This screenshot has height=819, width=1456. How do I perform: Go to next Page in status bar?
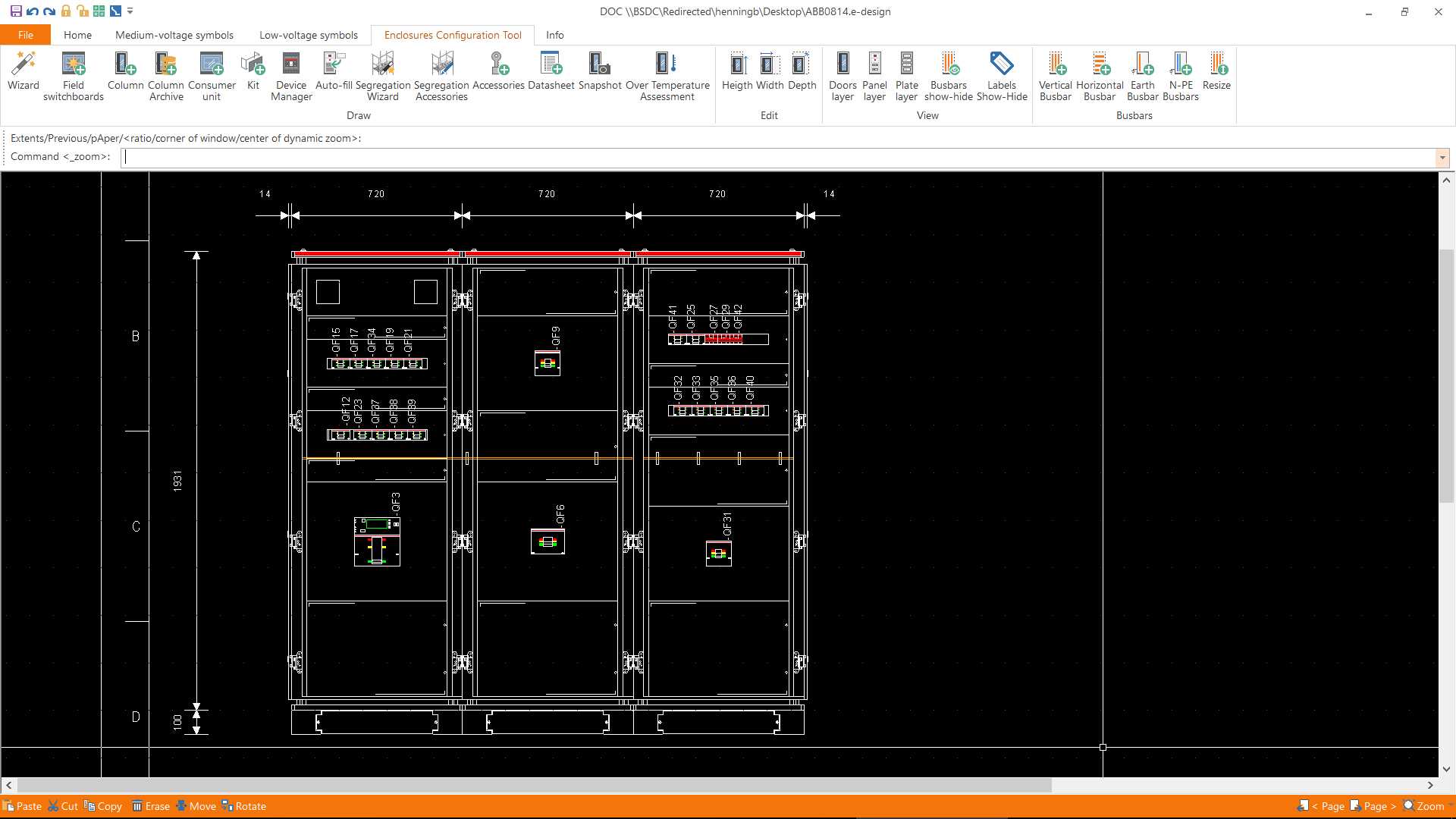pyautogui.click(x=1373, y=806)
